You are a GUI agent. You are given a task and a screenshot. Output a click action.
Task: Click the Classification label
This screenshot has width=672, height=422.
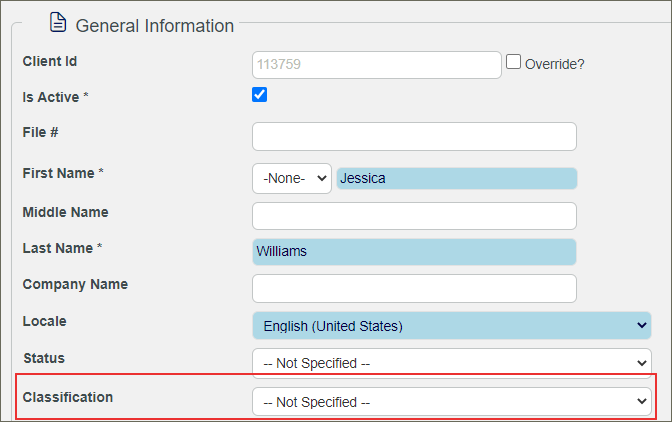tap(68, 397)
